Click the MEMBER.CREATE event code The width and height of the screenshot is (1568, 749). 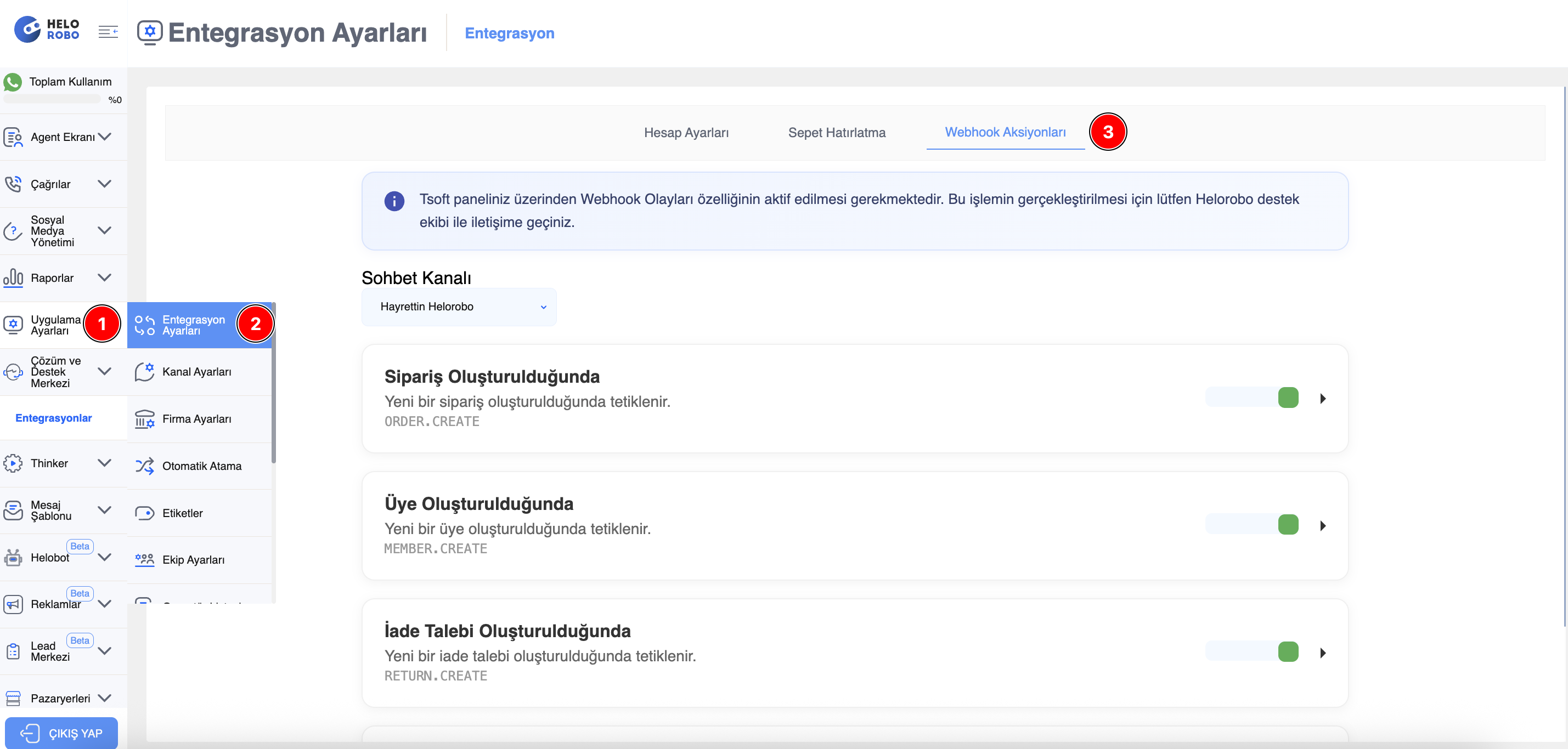point(435,548)
